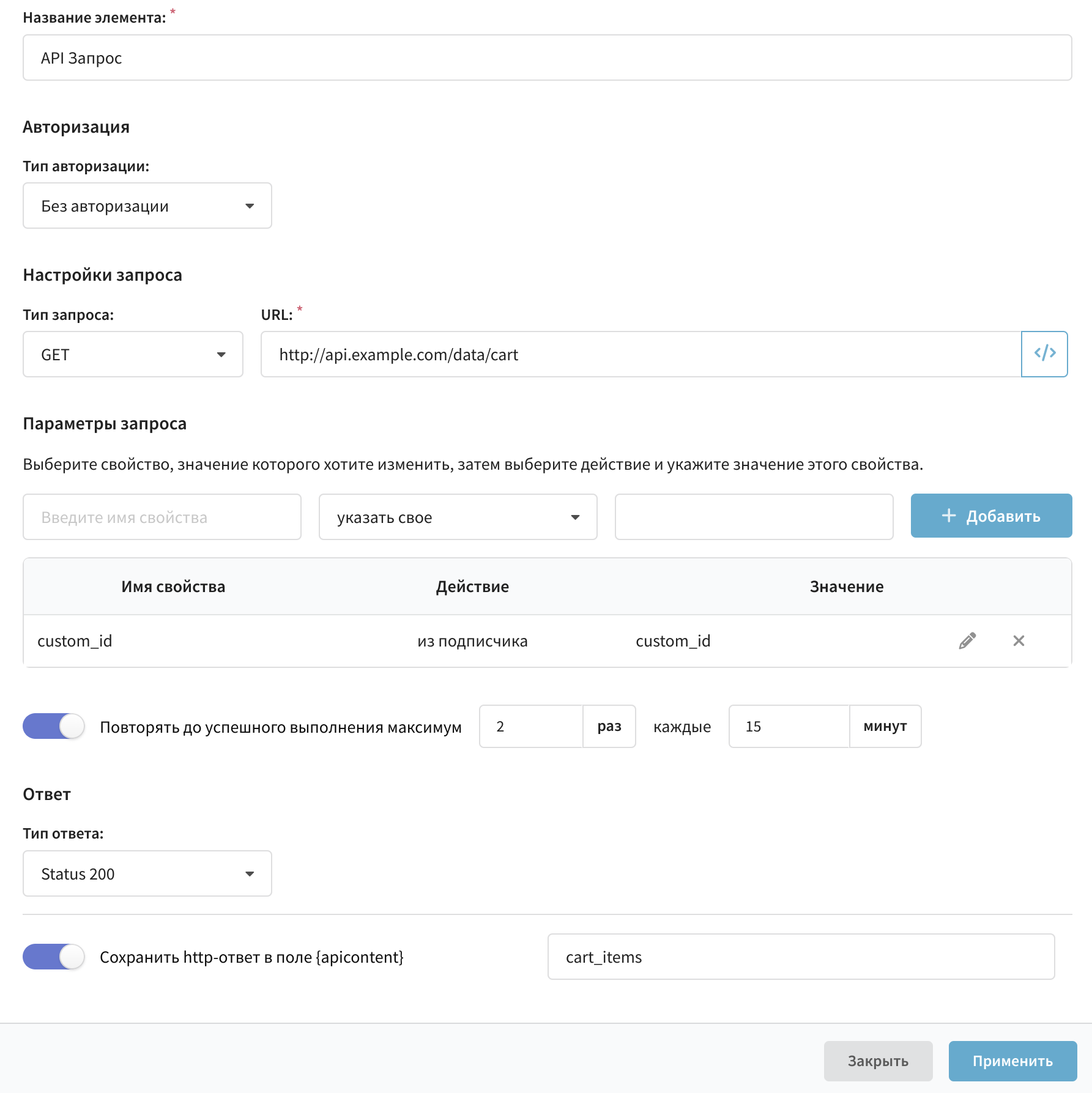The height and width of the screenshot is (1093, 1092).
Task: Focus the Название элемента field
Action: point(547,57)
